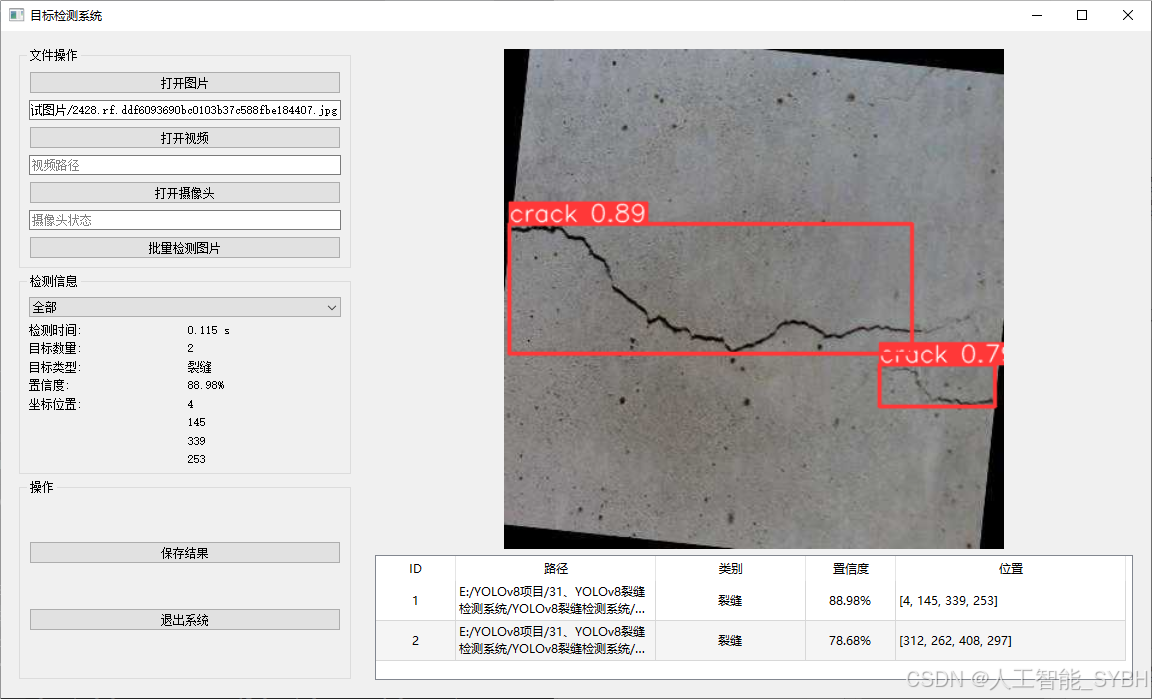Click the 目标类型 label
1152x699 pixels.
point(55,367)
